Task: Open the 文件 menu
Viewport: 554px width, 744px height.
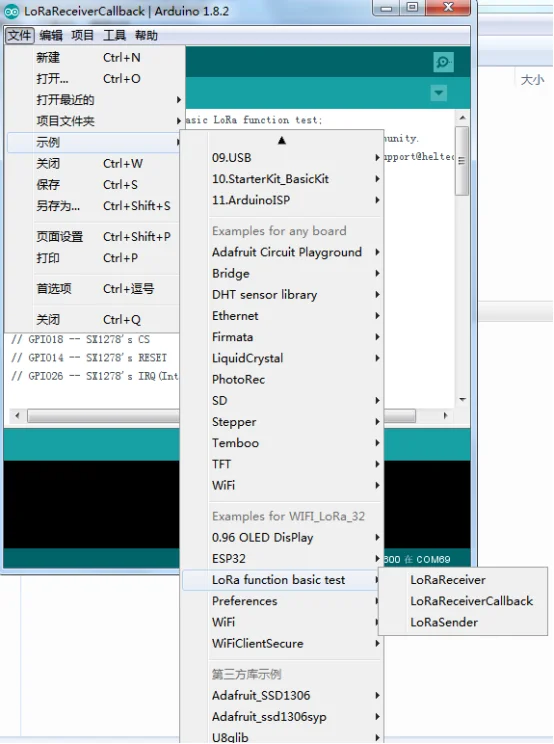Action: [19, 36]
